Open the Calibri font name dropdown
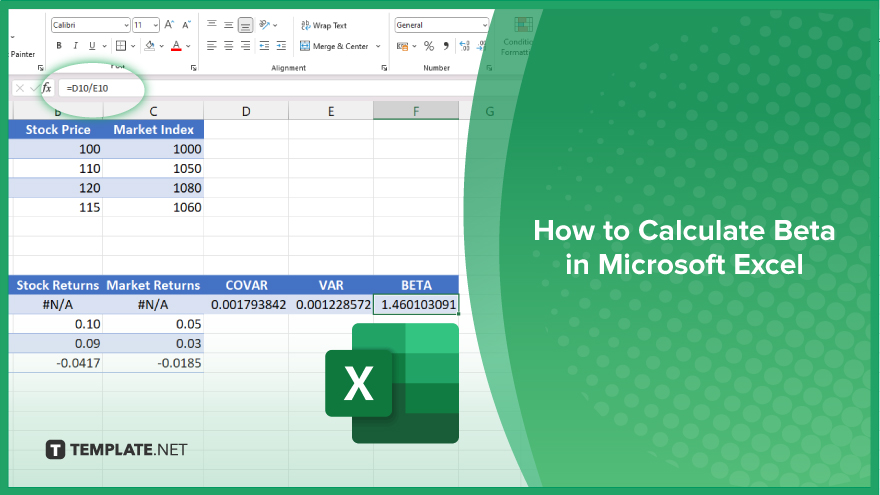This screenshot has width=880, height=495. click(126, 25)
